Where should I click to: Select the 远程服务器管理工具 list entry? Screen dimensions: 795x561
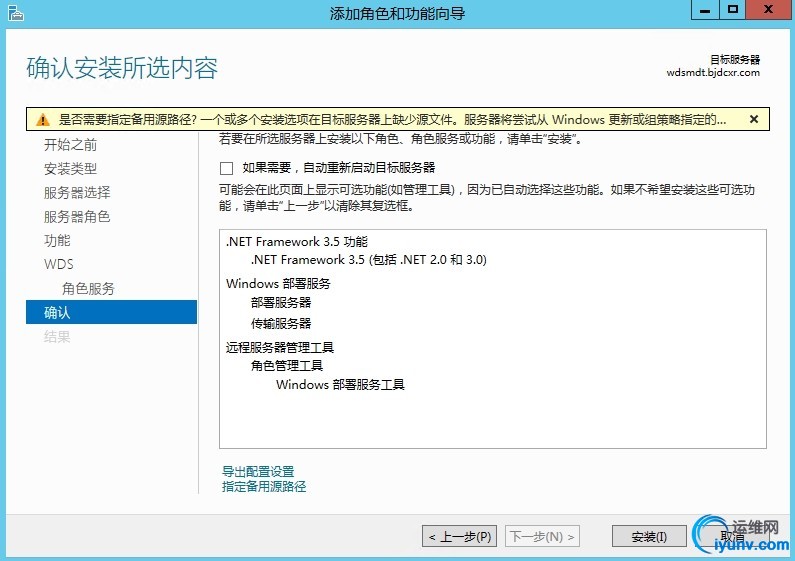tap(280, 347)
